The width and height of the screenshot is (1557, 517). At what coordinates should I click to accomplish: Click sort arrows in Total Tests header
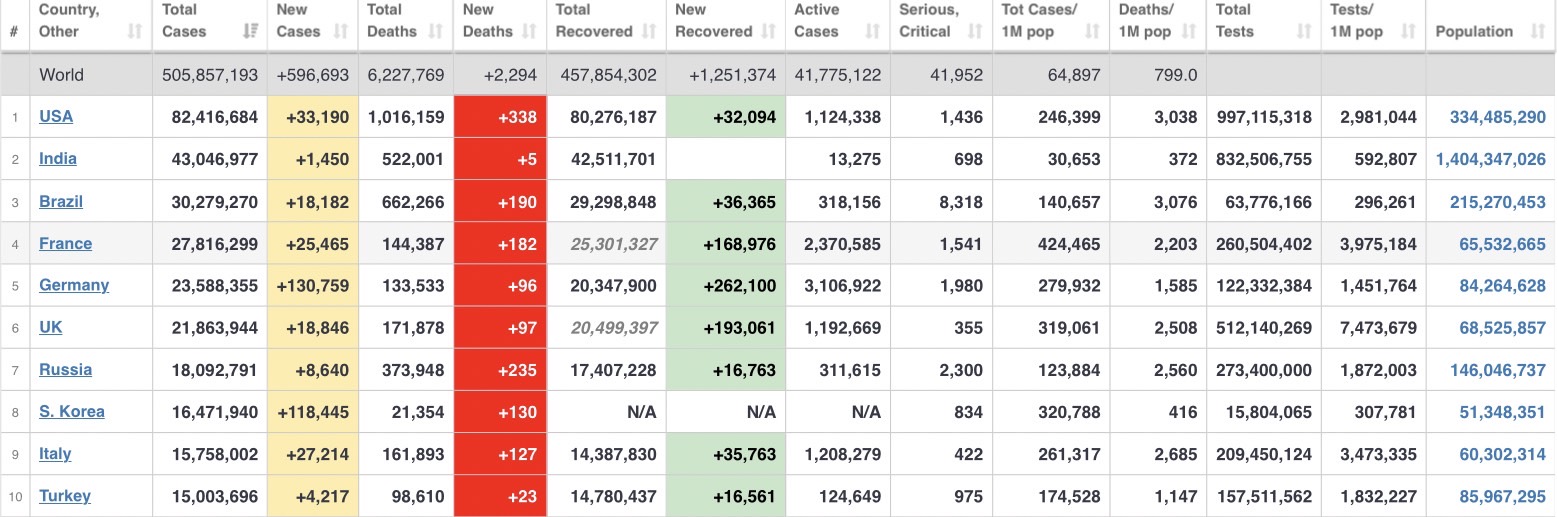tap(1304, 32)
